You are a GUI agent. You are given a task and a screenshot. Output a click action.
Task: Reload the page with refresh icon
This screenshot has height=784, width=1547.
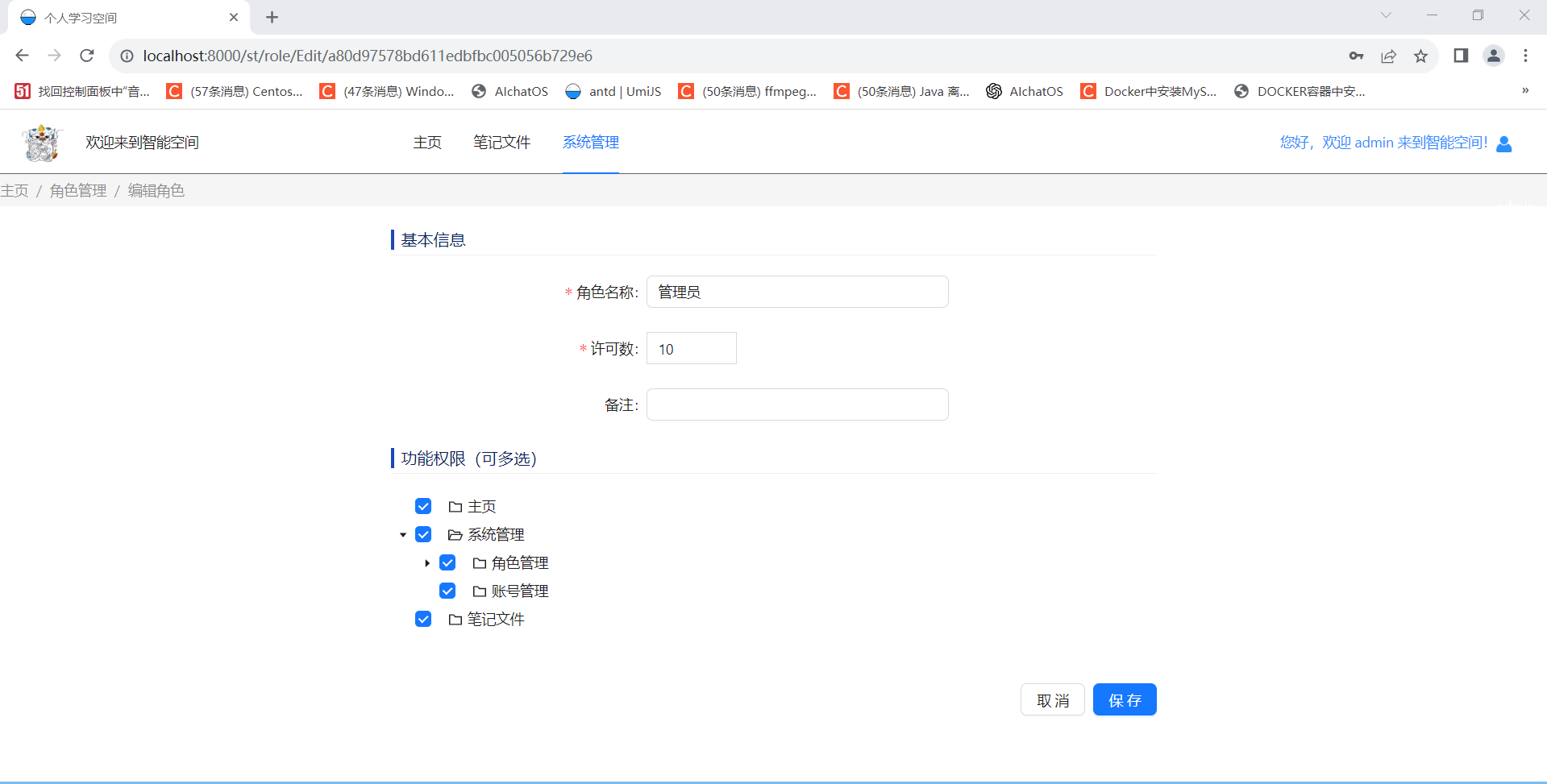pyautogui.click(x=87, y=56)
